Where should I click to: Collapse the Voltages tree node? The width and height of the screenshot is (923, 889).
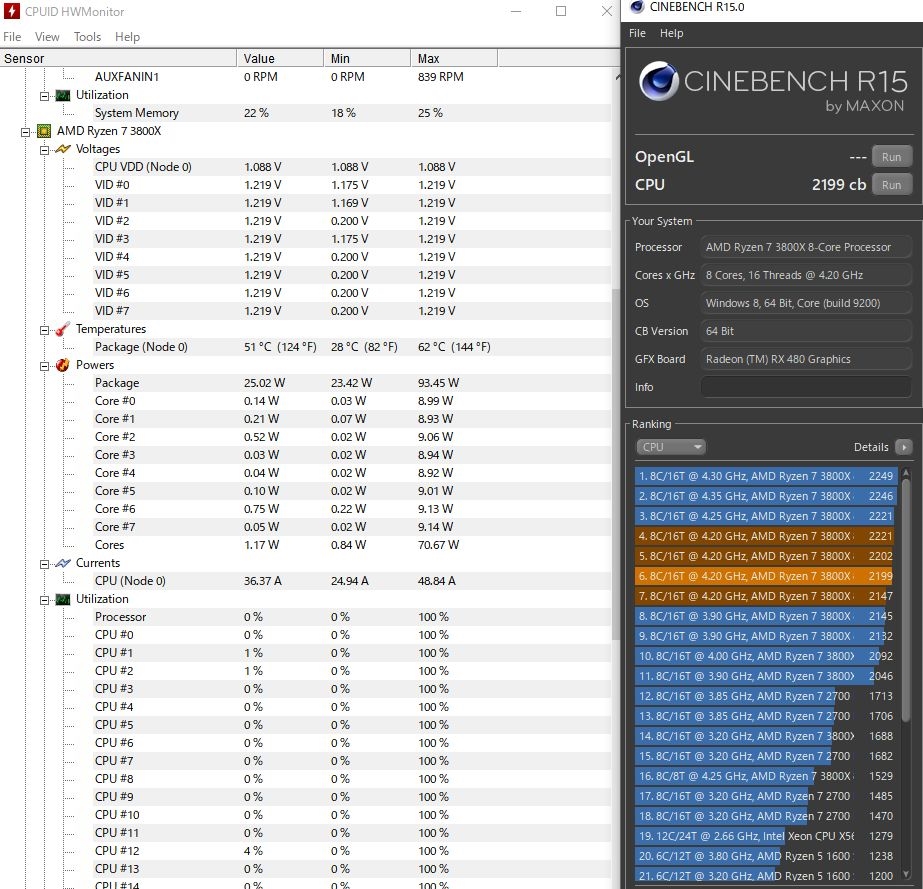coord(44,150)
